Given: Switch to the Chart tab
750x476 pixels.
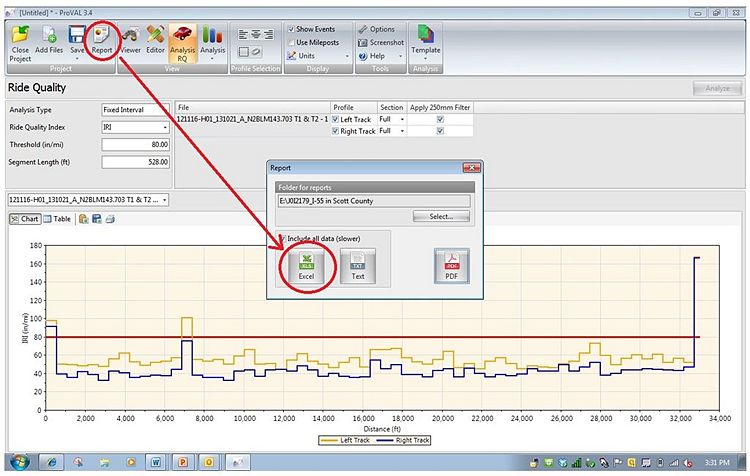Looking at the screenshot, I should (x=24, y=219).
